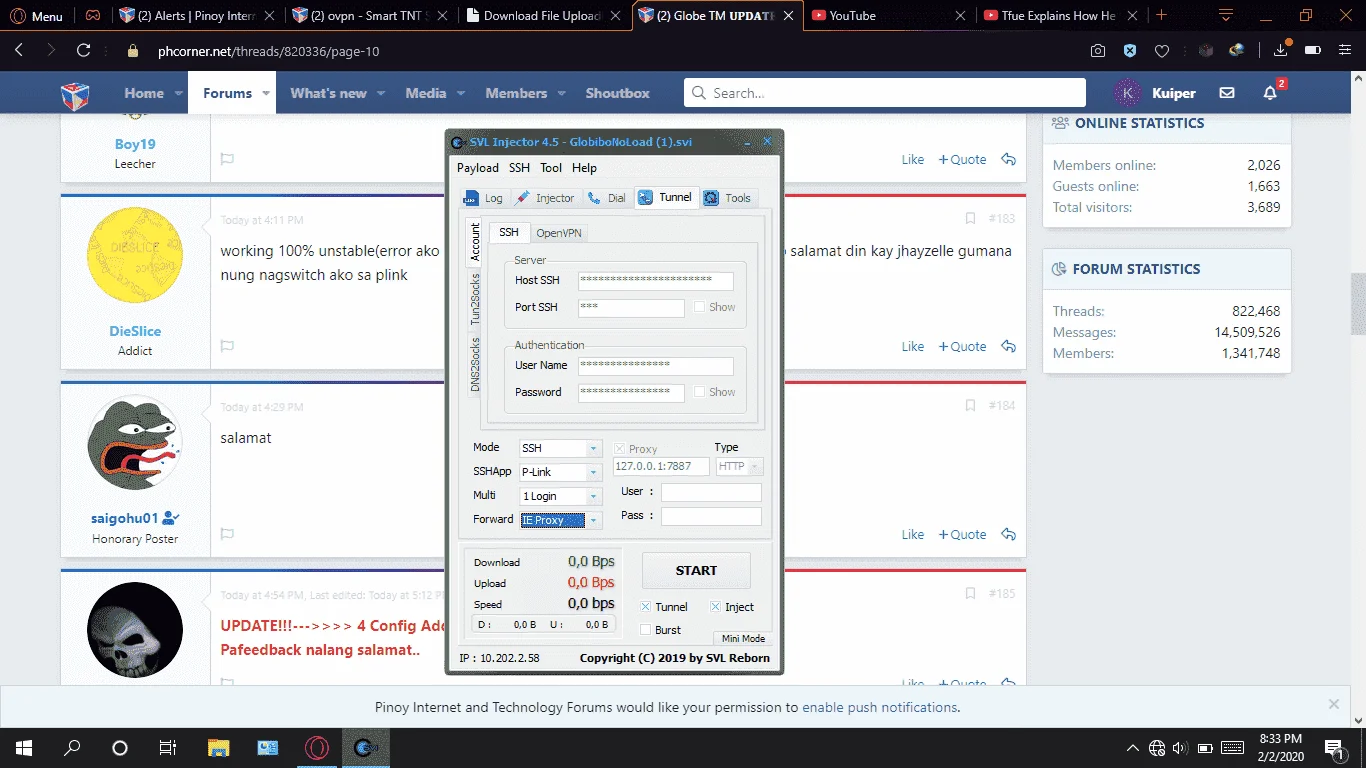Viewport: 1366px width, 768px height.
Task: Open the Dial tab
Action: [x=607, y=198]
